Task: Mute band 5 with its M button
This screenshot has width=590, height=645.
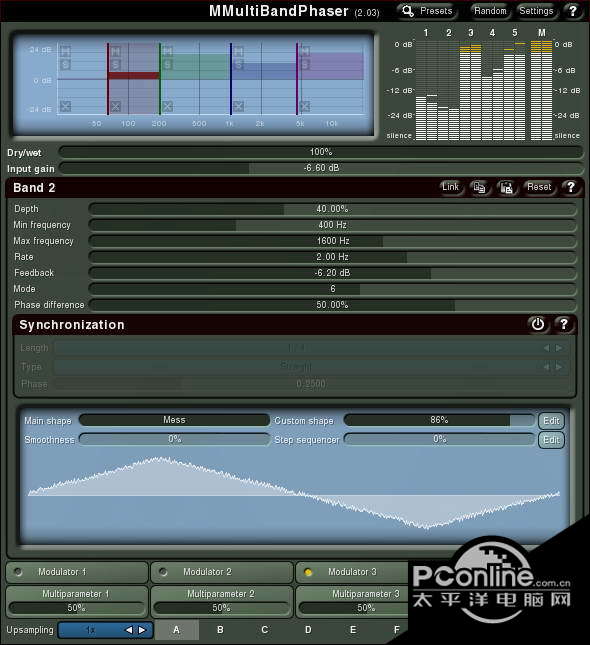Action: pos(304,51)
